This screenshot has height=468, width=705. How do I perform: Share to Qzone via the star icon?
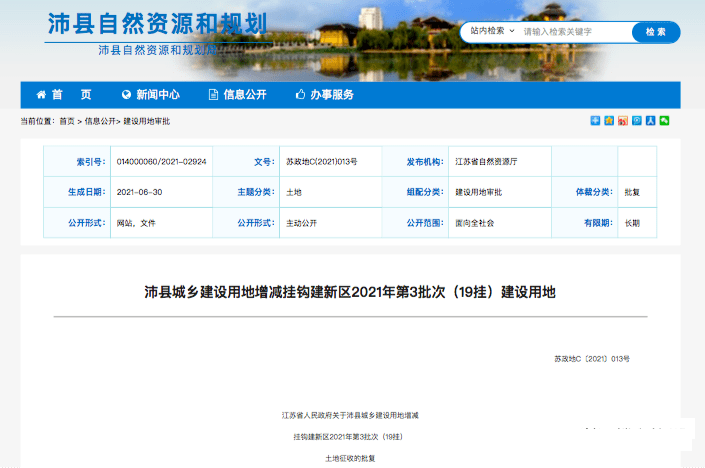(x=609, y=121)
